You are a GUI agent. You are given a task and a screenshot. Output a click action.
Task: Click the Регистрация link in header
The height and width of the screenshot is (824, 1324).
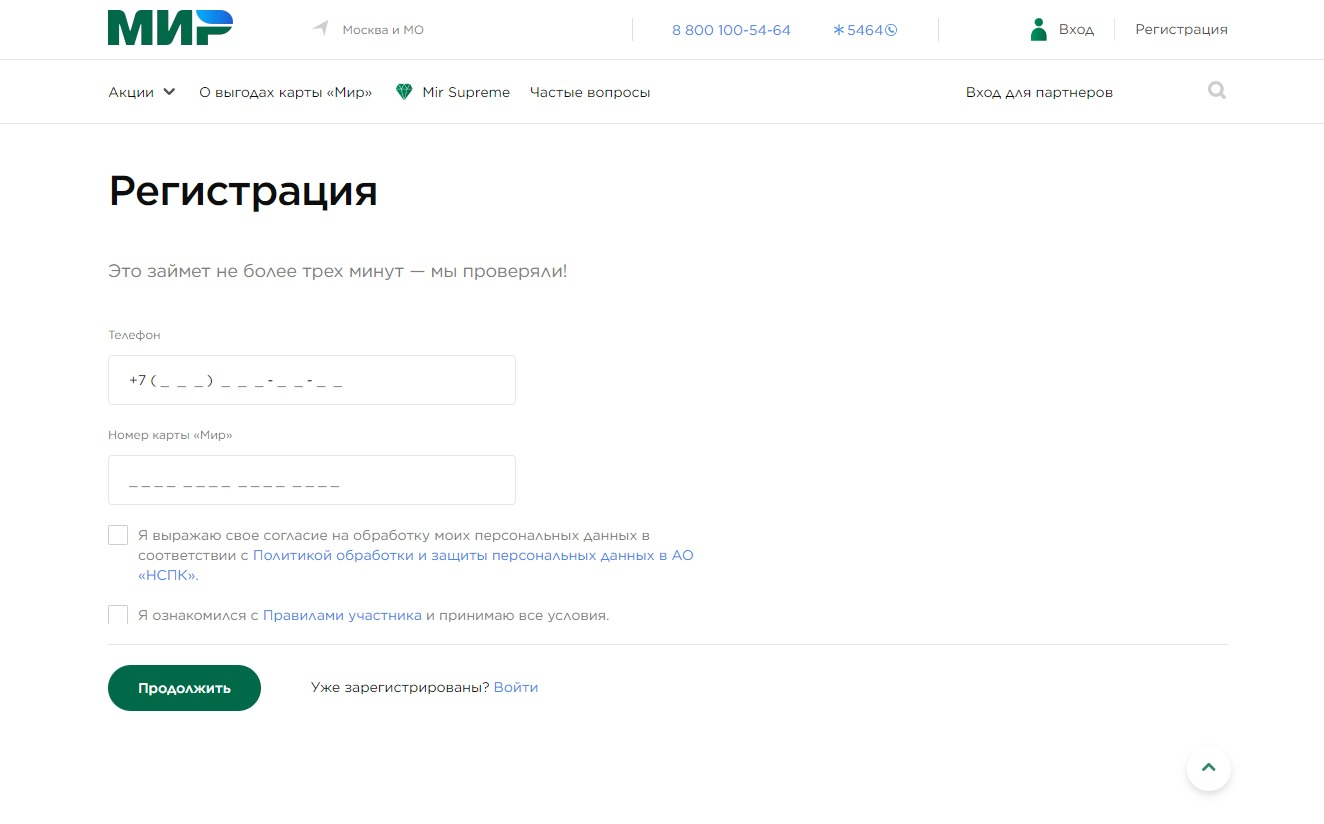point(1181,30)
